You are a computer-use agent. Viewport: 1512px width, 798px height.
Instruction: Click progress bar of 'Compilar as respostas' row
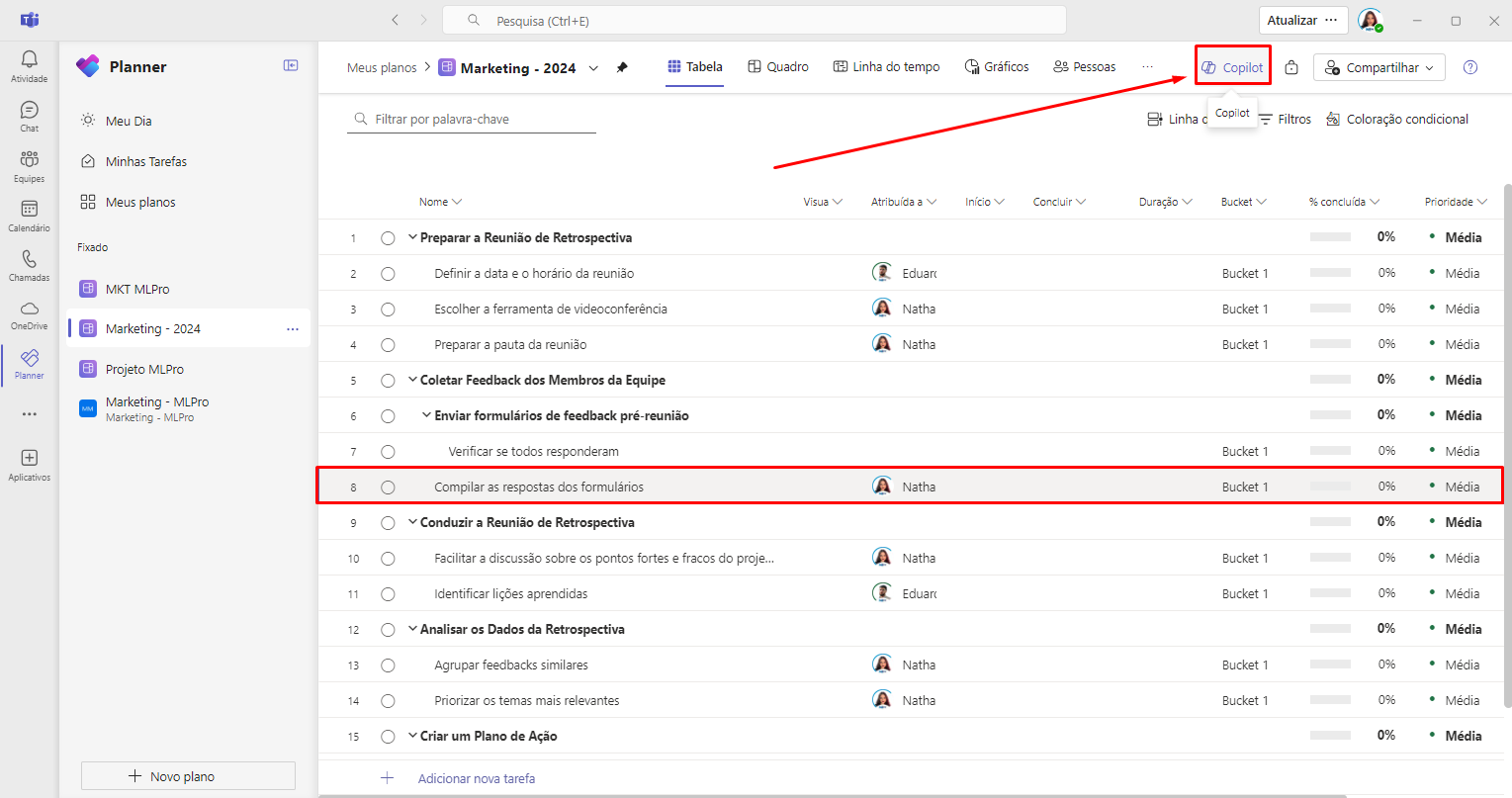coord(1330,487)
